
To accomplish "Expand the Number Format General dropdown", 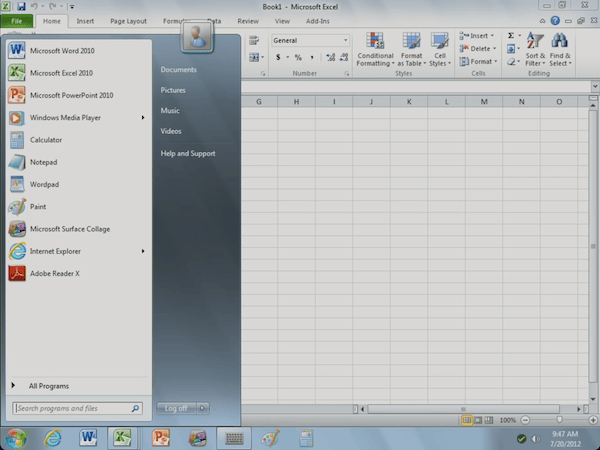I will (346, 41).
